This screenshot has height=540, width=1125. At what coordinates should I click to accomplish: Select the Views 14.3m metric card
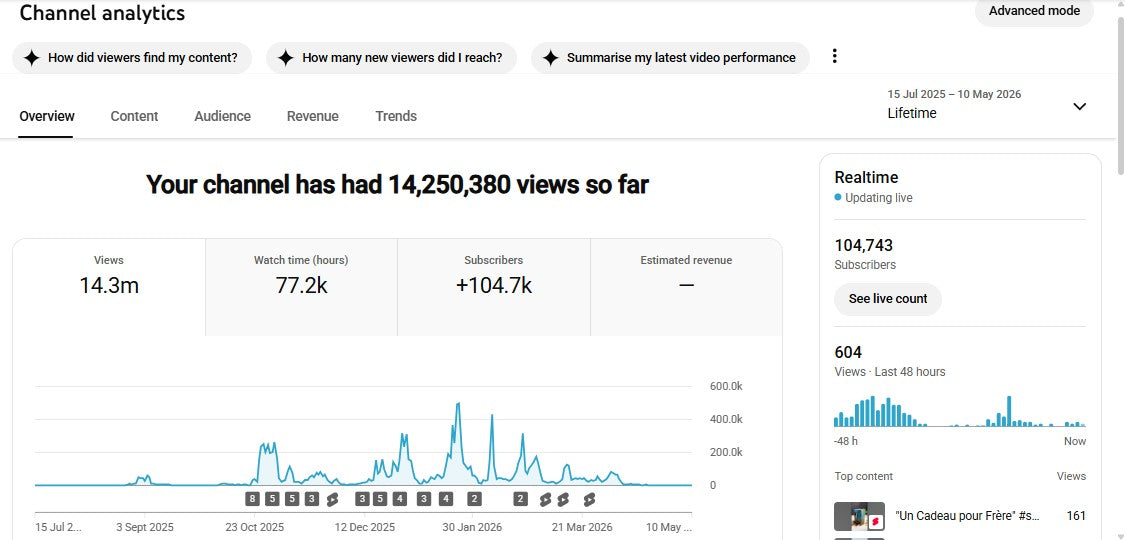click(x=109, y=287)
